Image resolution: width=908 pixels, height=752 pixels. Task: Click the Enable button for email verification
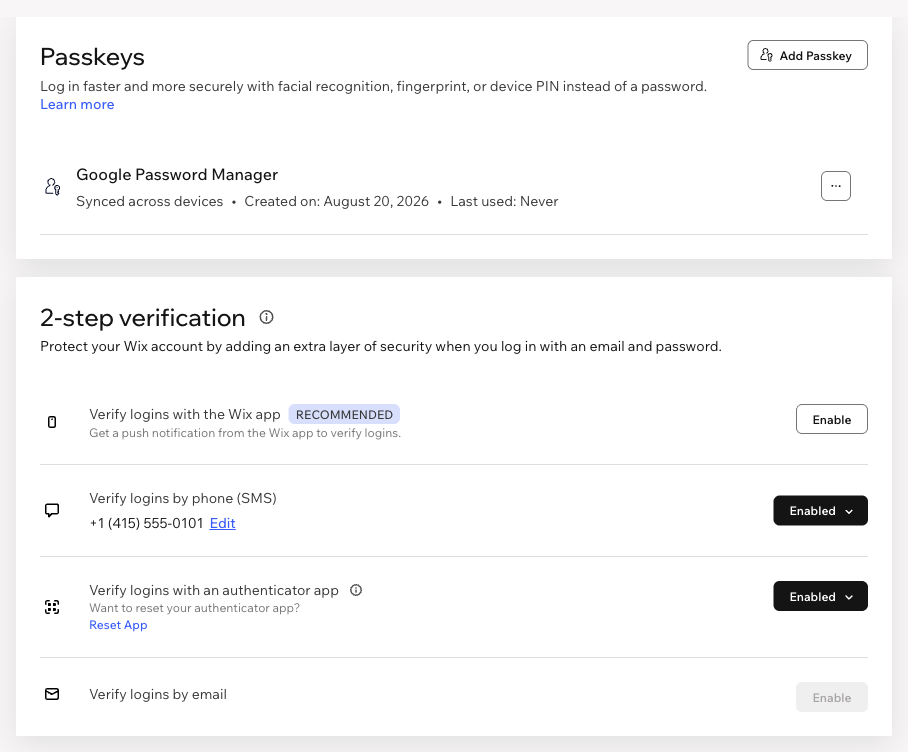pos(832,698)
